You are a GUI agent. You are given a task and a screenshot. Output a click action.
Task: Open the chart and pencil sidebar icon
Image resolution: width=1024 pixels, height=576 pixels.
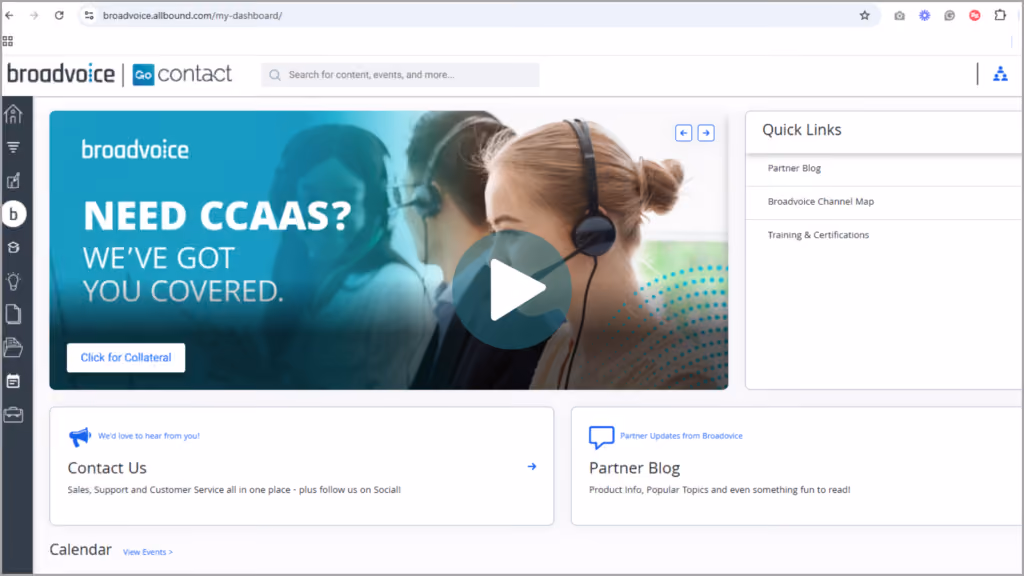click(13, 181)
